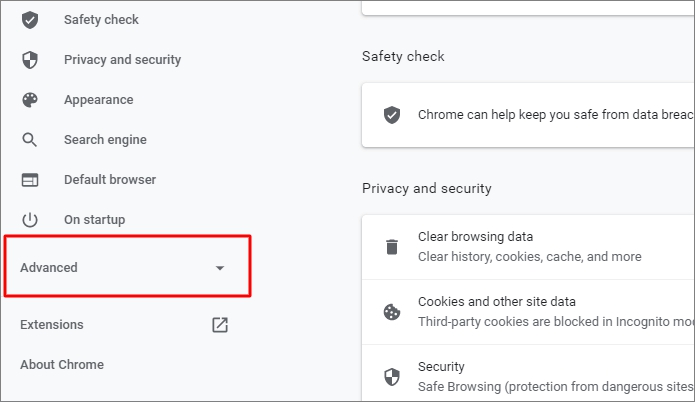
Task: Click the Default browser window icon
Action: (x=30, y=180)
